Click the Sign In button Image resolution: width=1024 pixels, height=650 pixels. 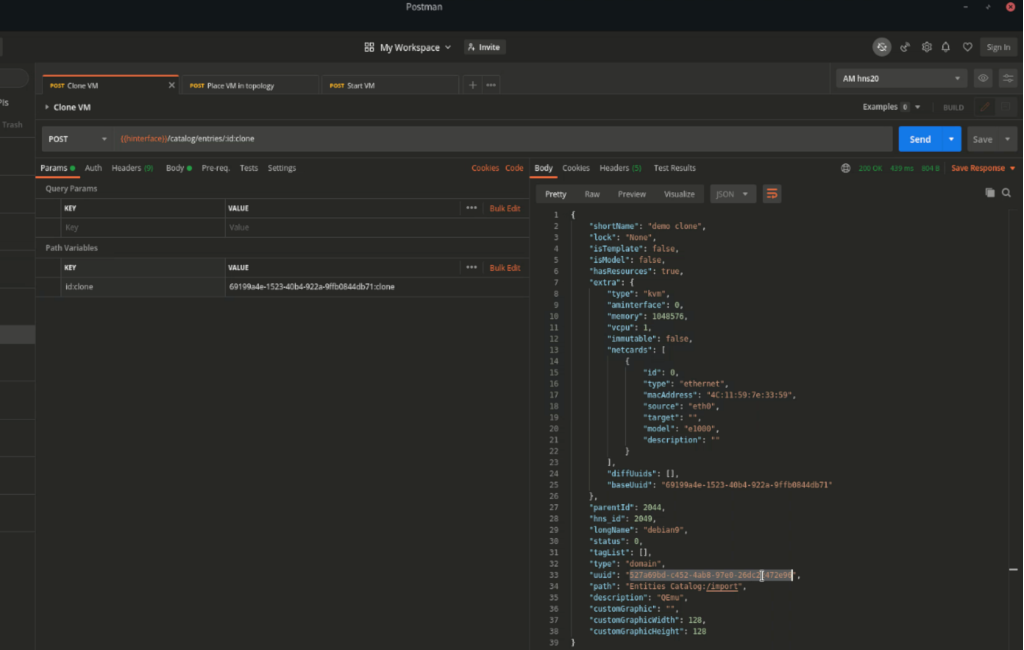(x=998, y=47)
